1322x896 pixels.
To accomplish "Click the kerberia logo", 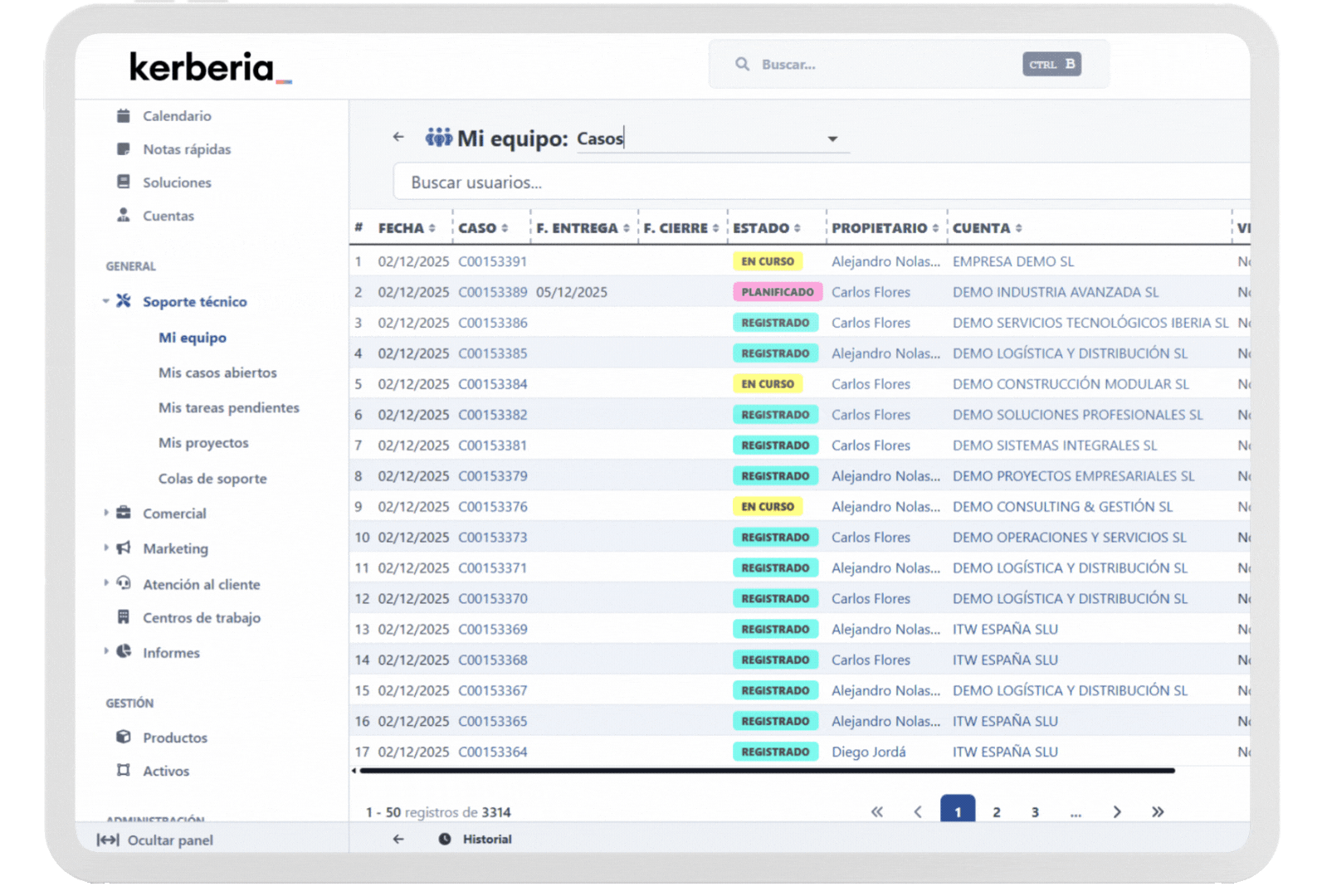I will point(210,67).
